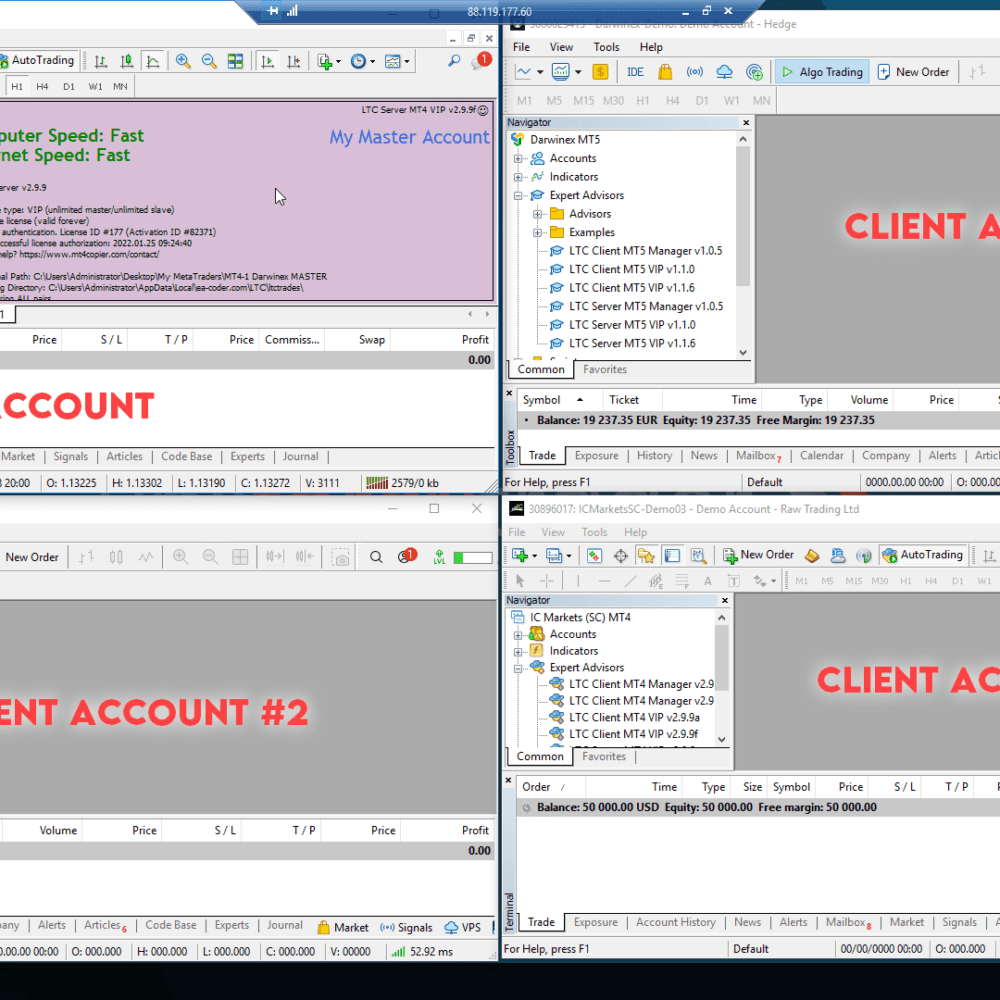Select H1 timeframe in master MT4
Viewport: 1000px width, 1000px height.
[x=17, y=86]
